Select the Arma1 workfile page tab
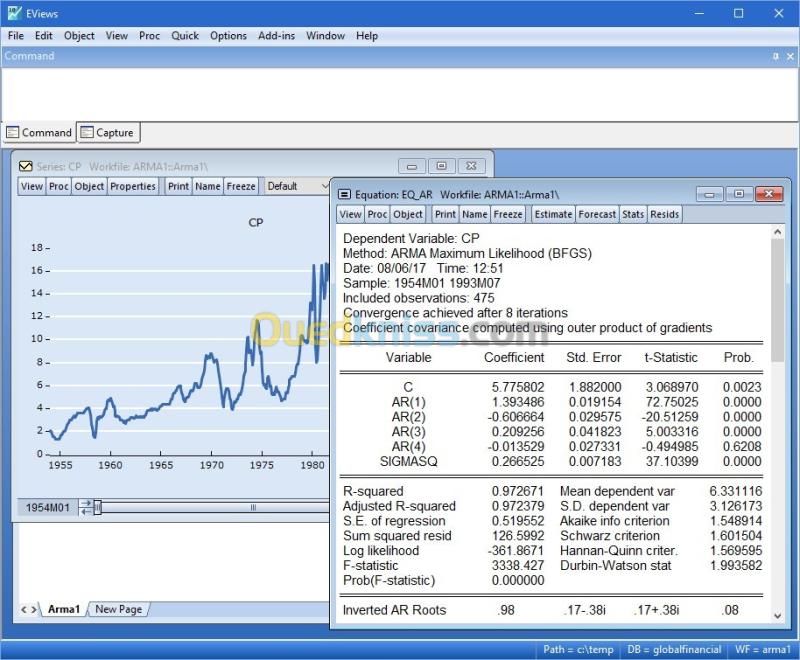The image size is (800, 660). pyautogui.click(x=64, y=609)
